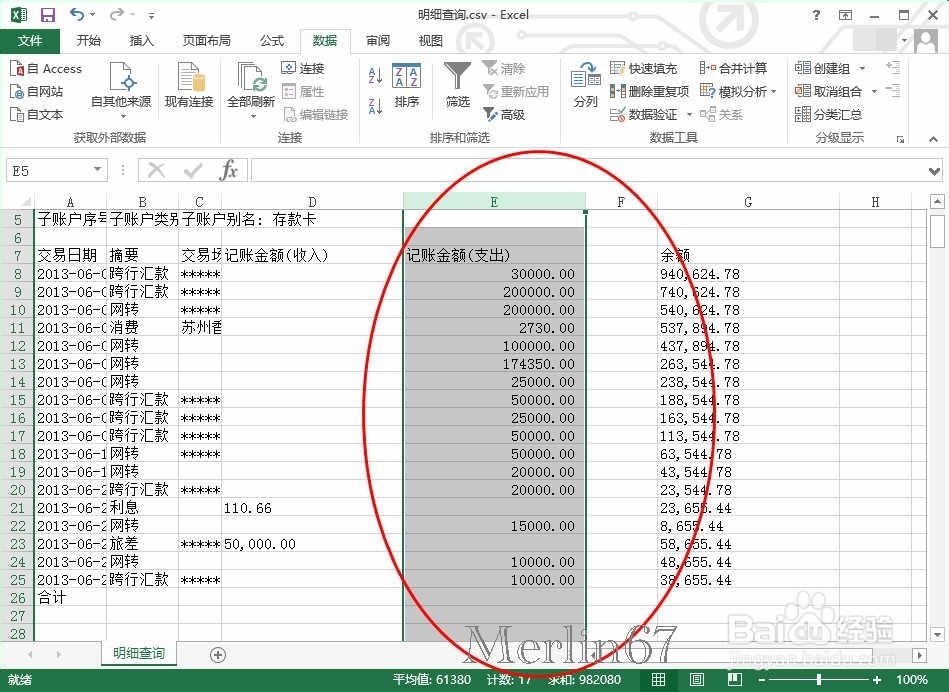Switch to the 公式 ribbon tab
Image resolution: width=949 pixels, height=692 pixels.
coord(272,40)
